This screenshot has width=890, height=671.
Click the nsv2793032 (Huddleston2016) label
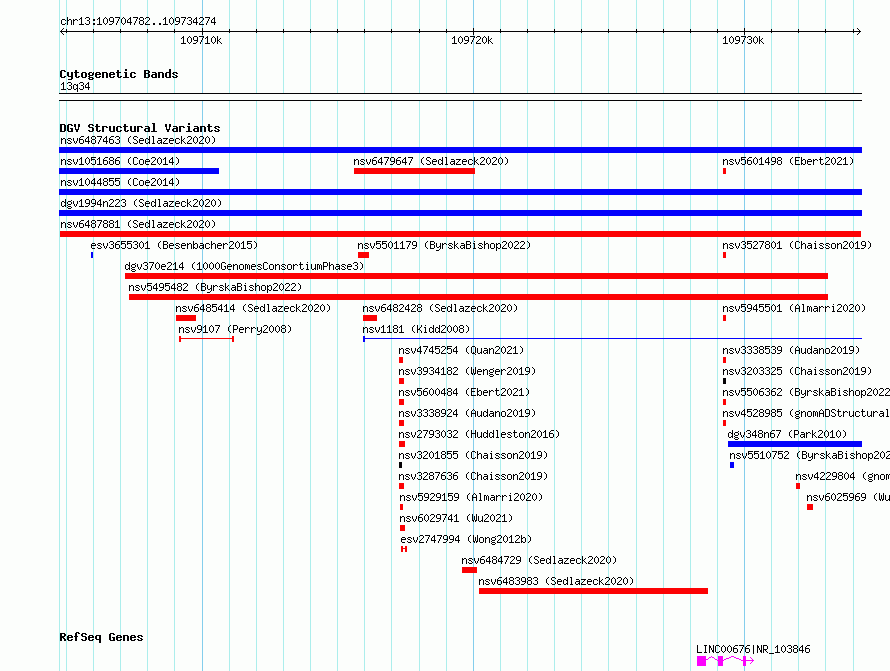[479, 434]
